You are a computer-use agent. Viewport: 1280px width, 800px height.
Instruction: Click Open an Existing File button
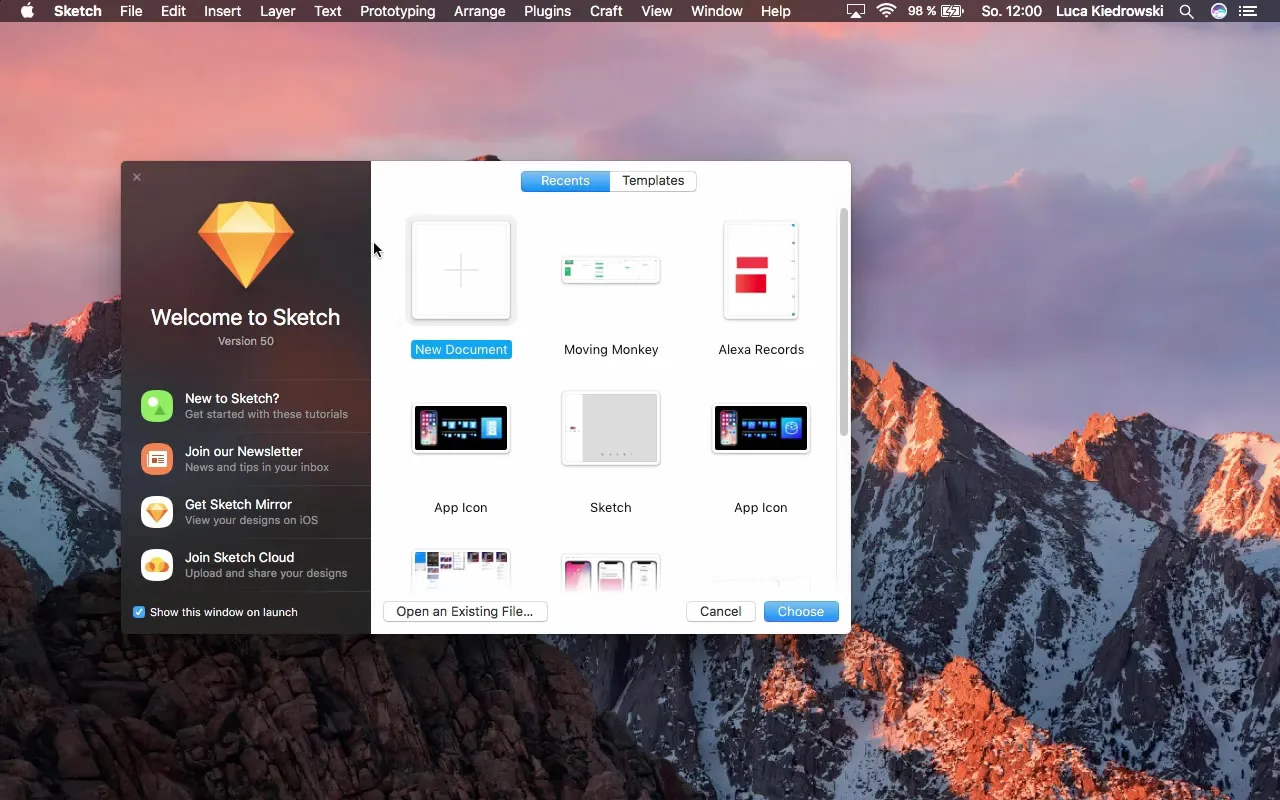[x=465, y=611]
